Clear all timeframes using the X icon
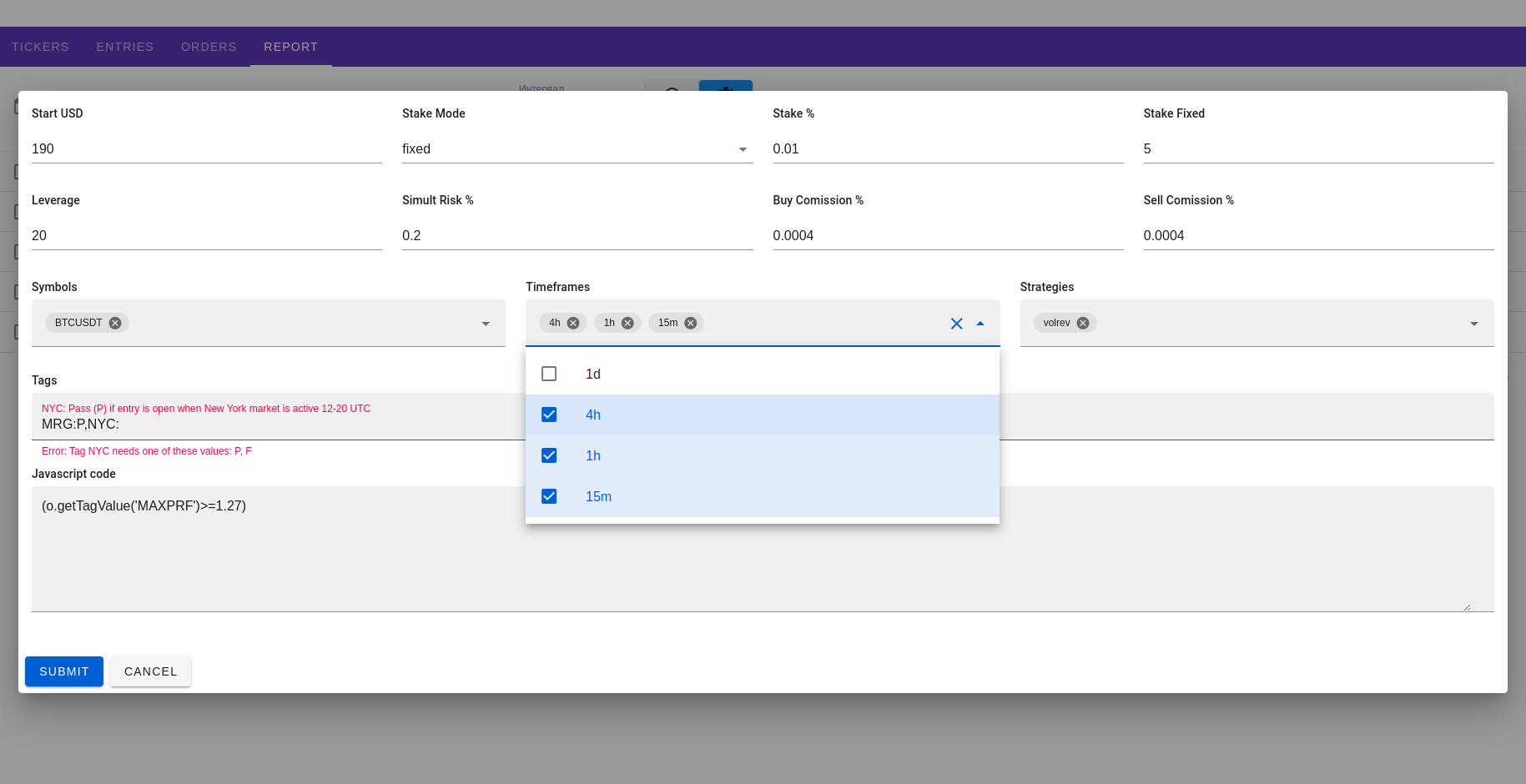The width and height of the screenshot is (1526, 784). (956, 324)
